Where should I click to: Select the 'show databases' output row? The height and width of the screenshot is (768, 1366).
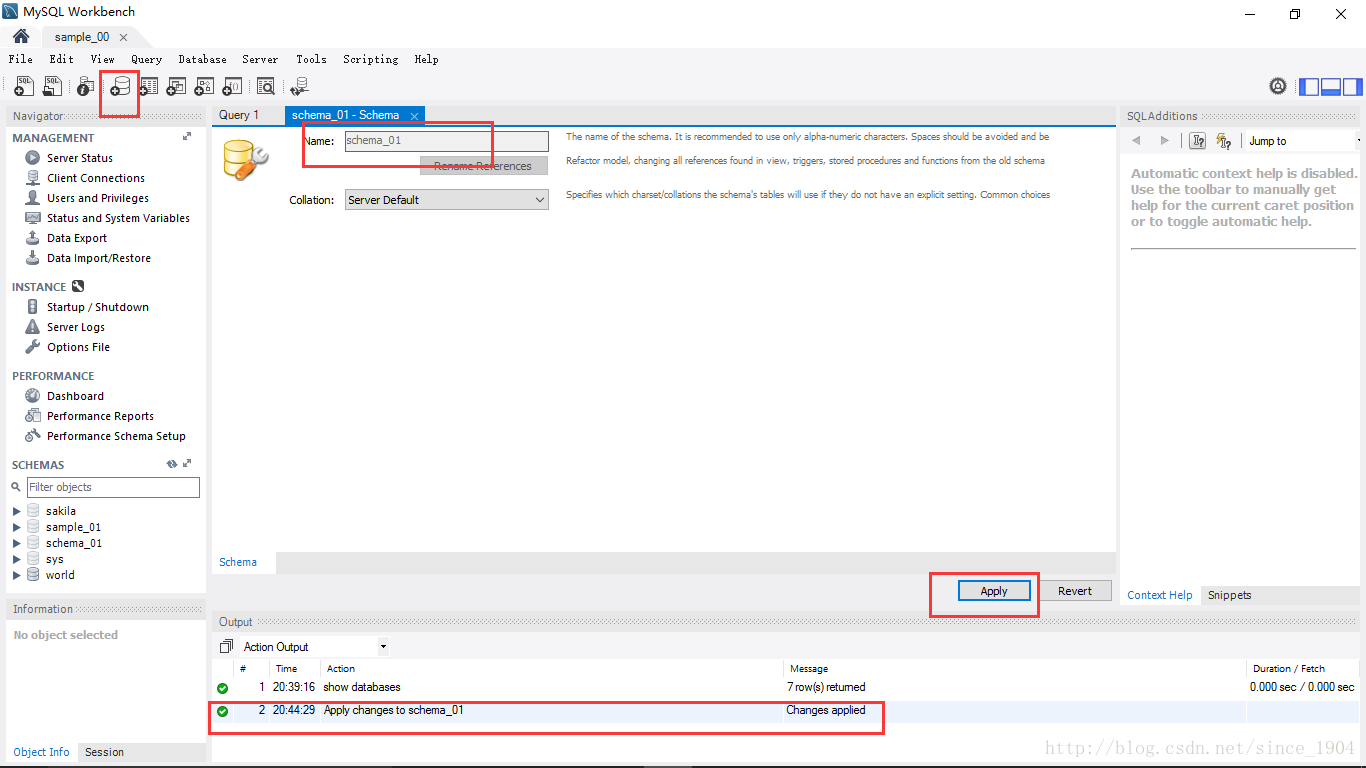click(785, 687)
